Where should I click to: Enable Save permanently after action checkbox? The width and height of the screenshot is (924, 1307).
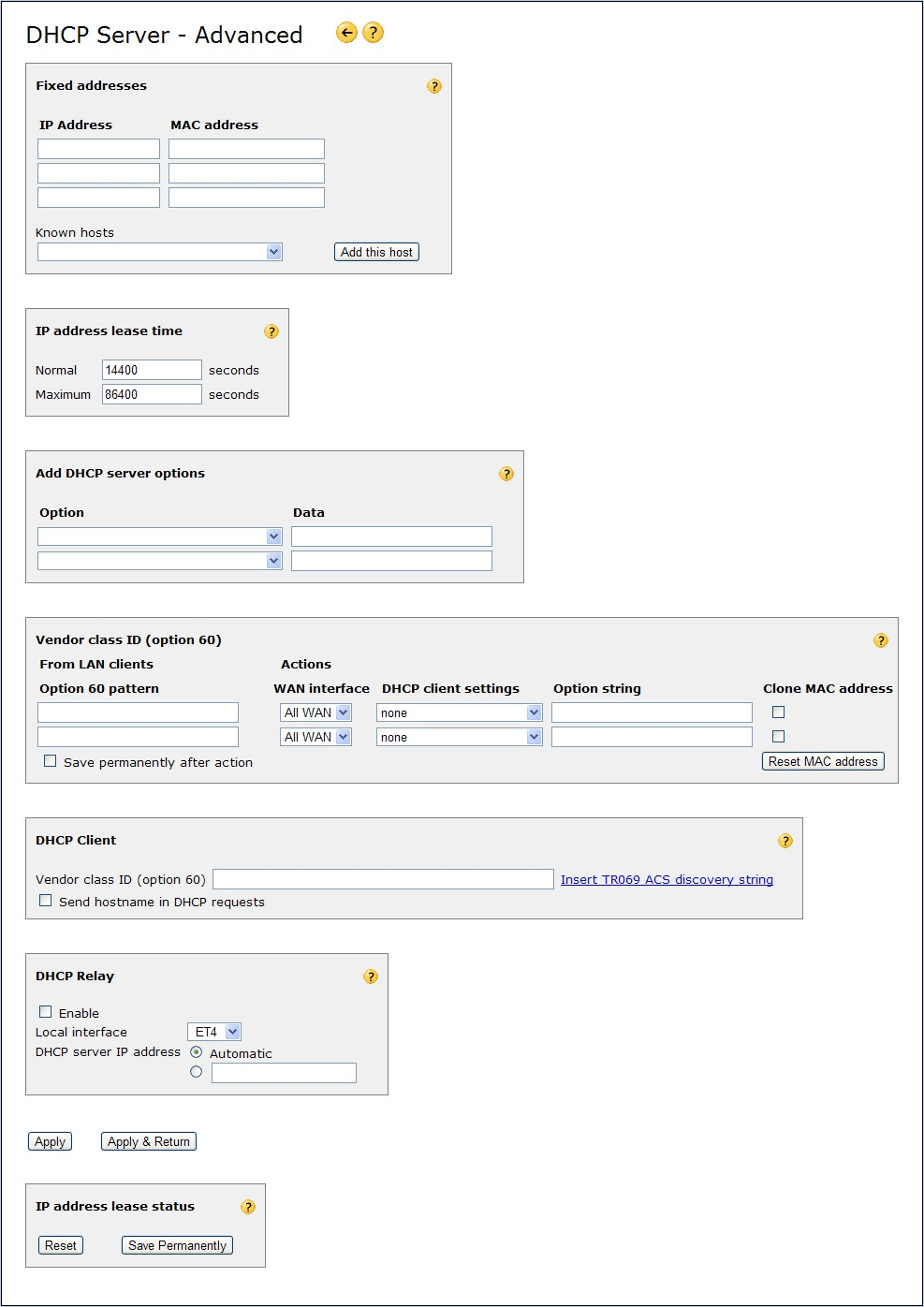click(x=51, y=761)
